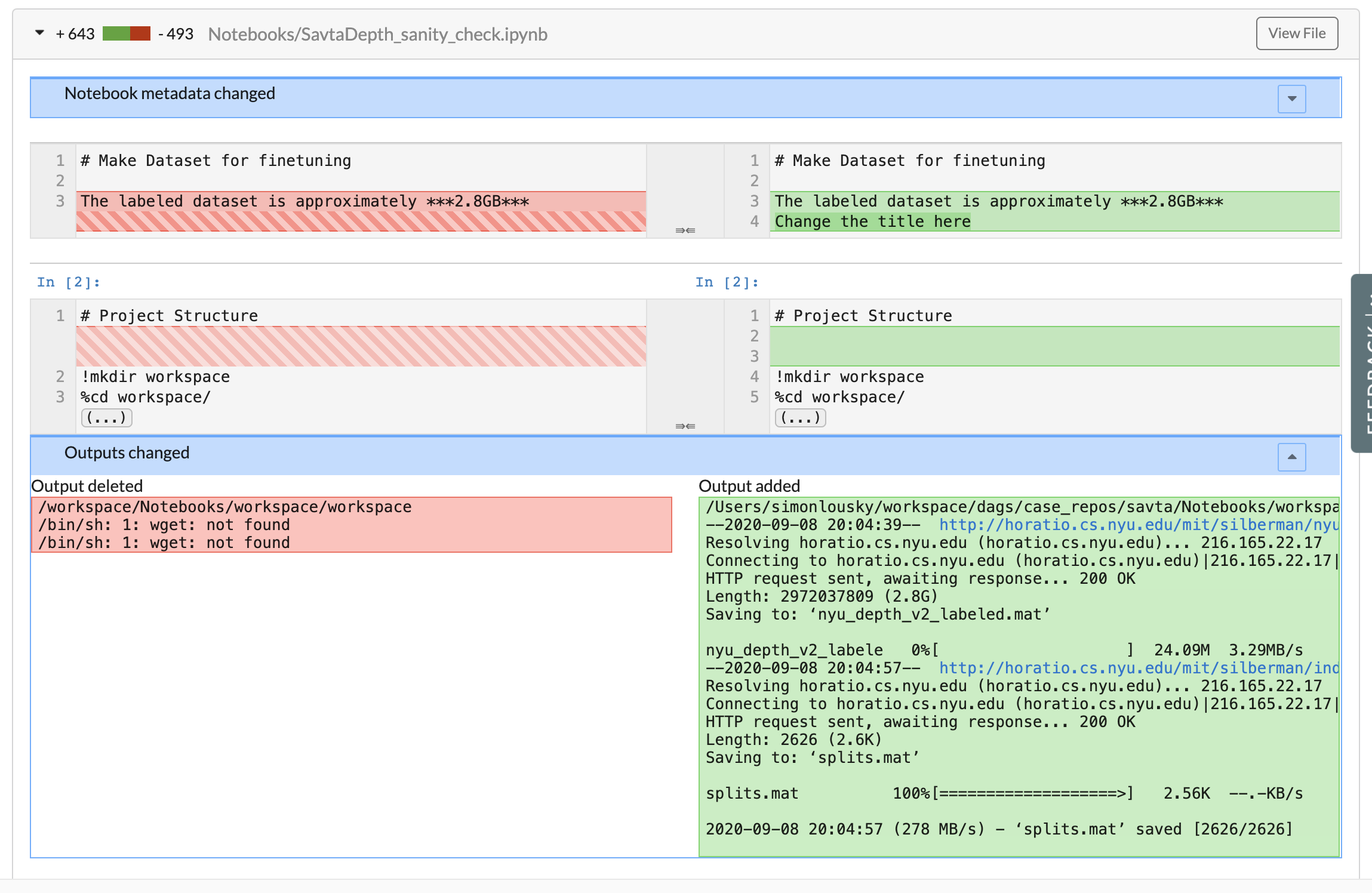Click the right In [2]: cell prompt

tap(727, 282)
